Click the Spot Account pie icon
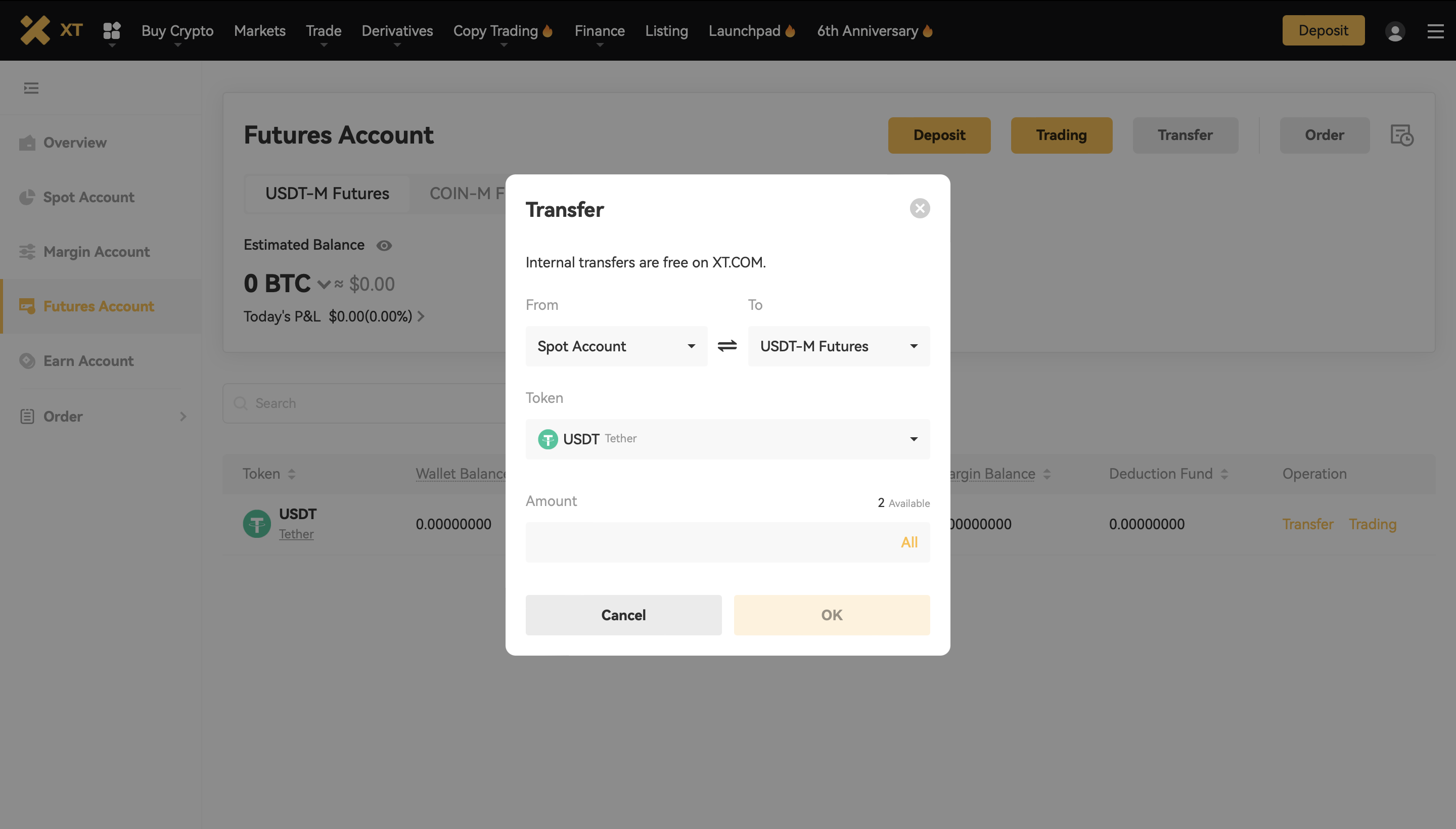Screen dimensions: 1456x829 pos(27,197)
